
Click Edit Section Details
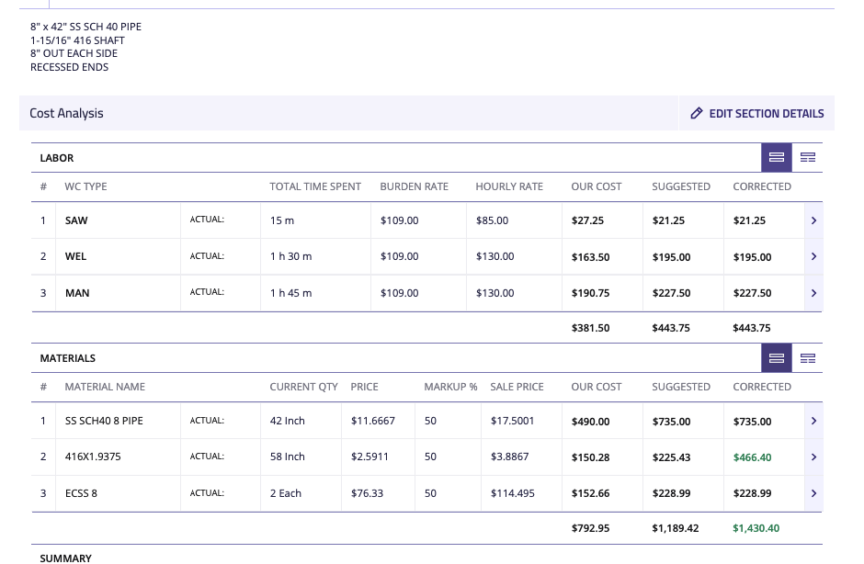coord(757,114)
